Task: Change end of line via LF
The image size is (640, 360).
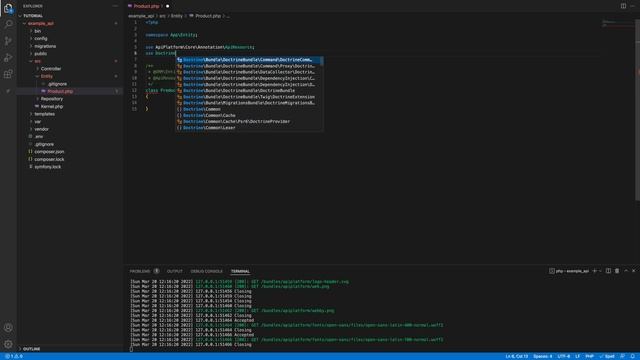Action: click(x=578, y=356)
